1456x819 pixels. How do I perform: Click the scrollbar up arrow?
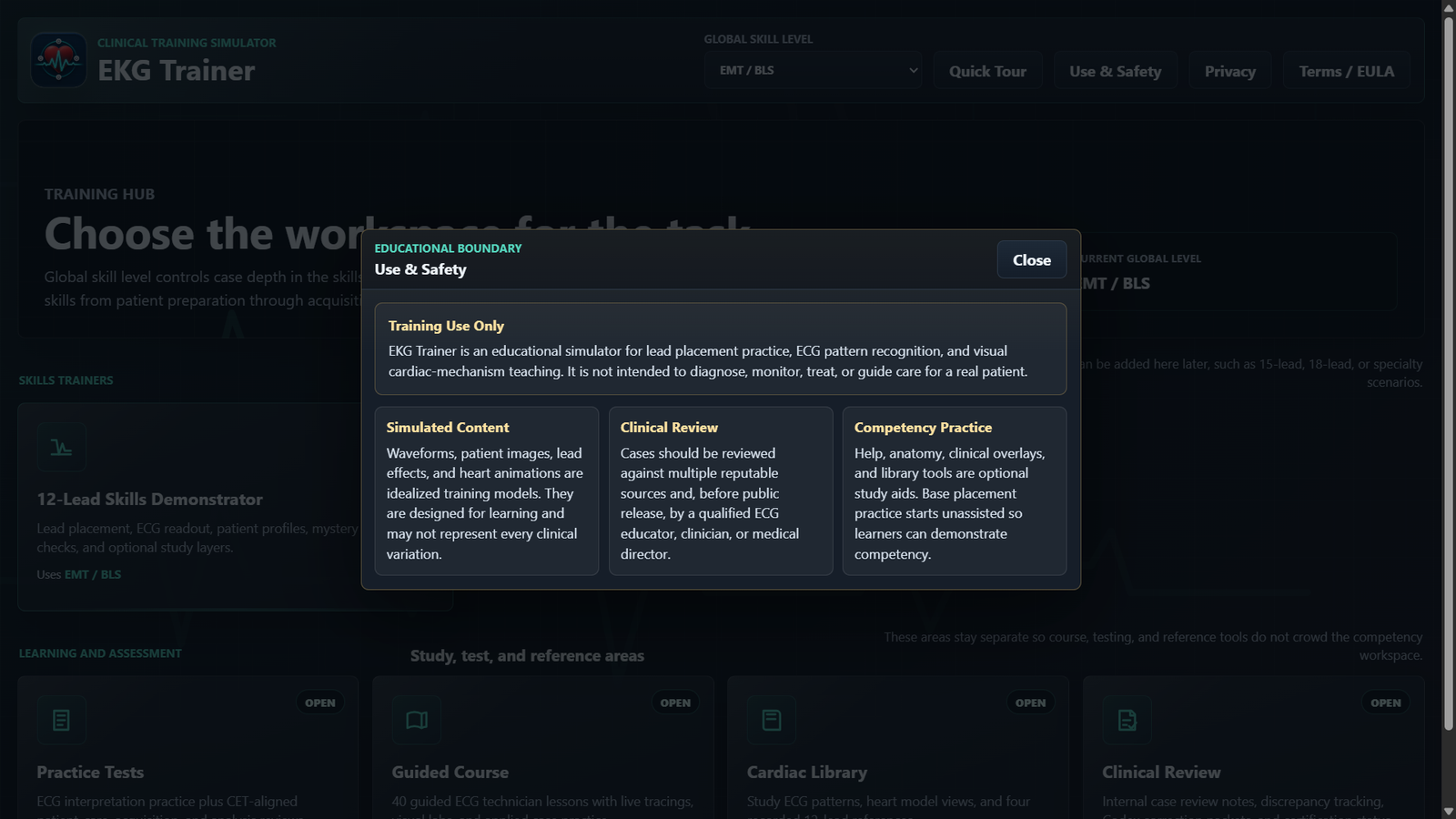click(1449, 7)
